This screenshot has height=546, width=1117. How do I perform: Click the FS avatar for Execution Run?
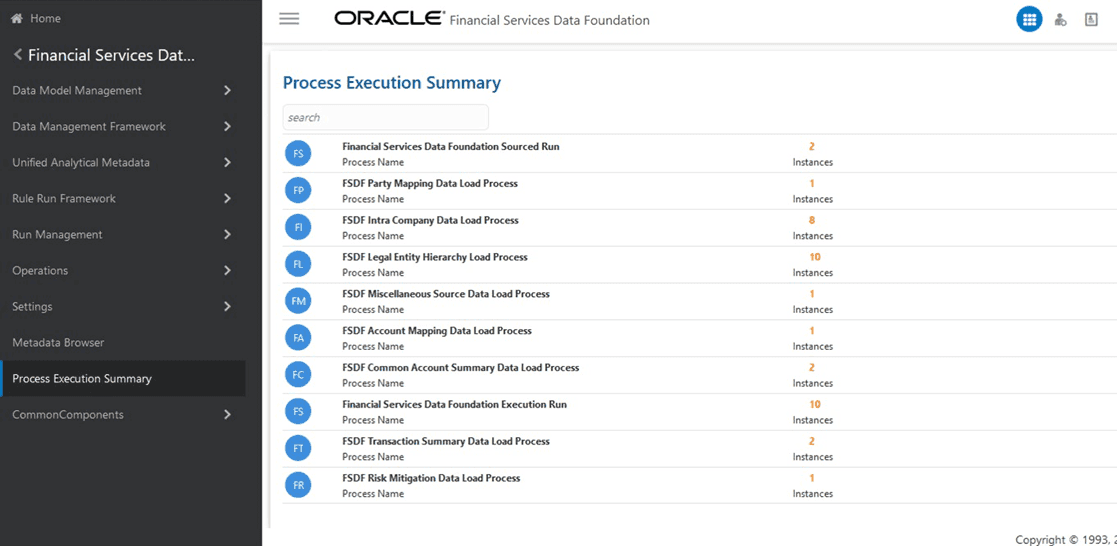point(298,412)
